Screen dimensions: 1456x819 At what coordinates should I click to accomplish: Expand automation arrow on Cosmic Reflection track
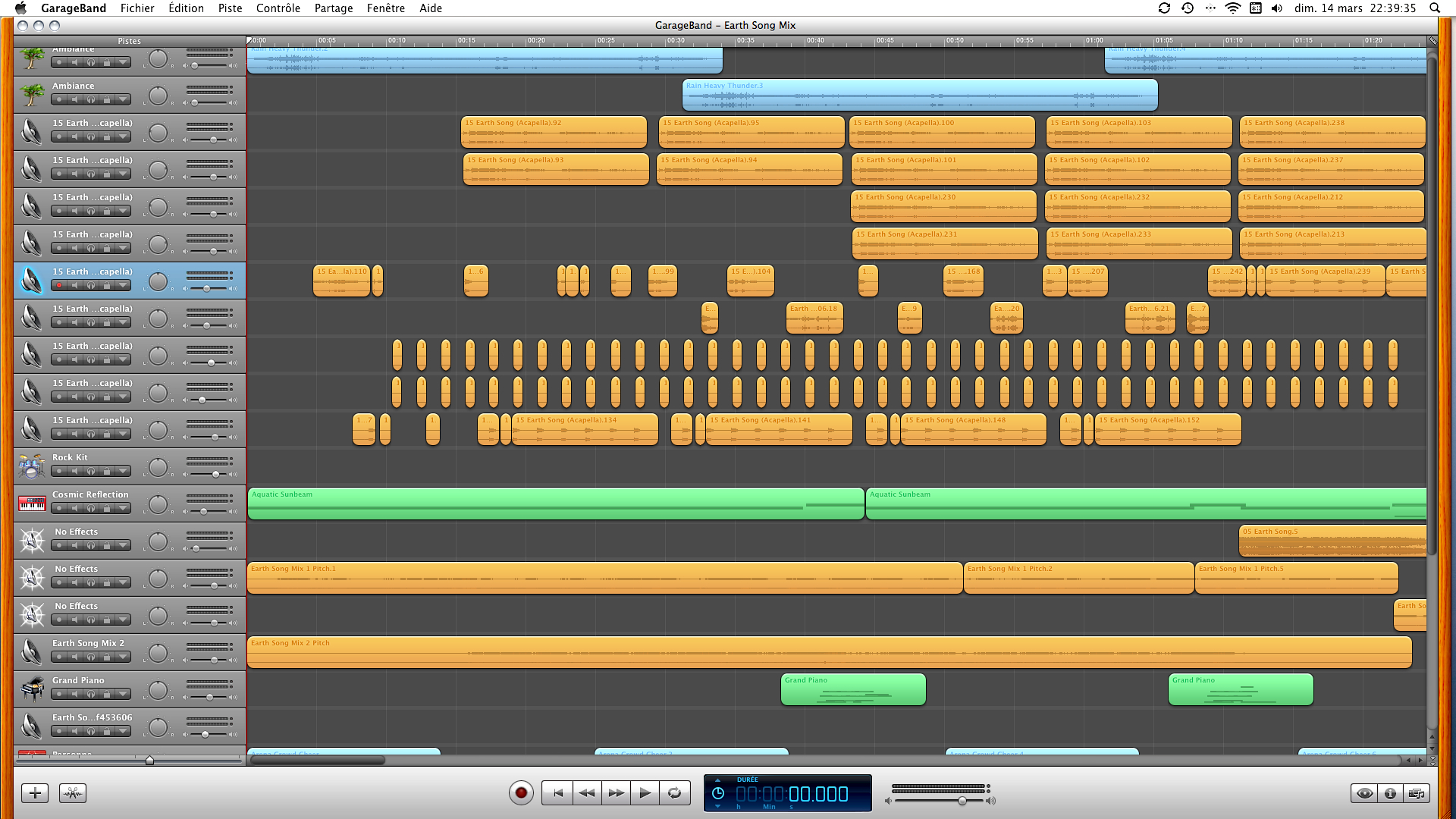[x=123, y=509]
